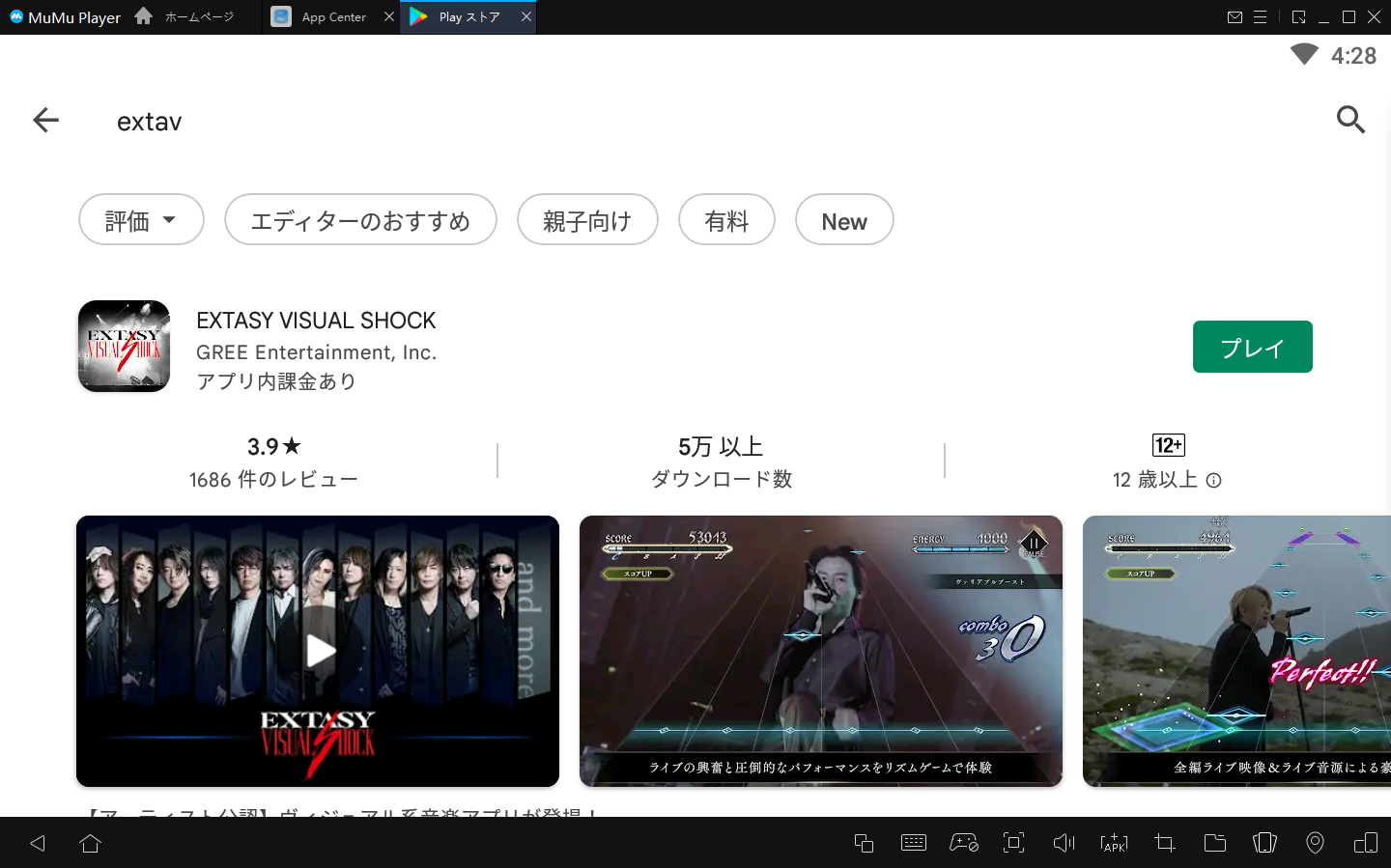
Task: Click the shrink window mode icon
Action: click(x=1298, y=17)
